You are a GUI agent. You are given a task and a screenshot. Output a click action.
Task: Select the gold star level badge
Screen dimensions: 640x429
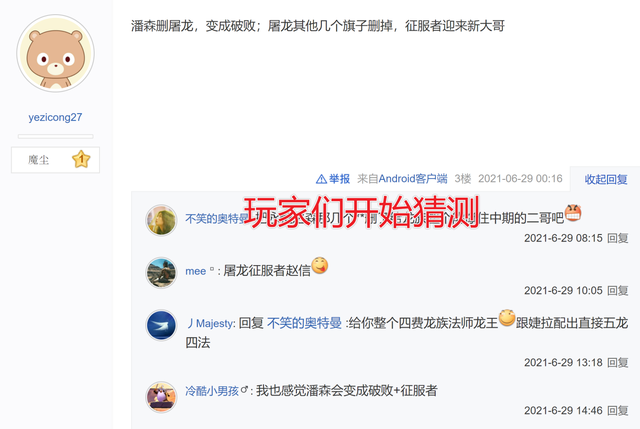[81, 159]
